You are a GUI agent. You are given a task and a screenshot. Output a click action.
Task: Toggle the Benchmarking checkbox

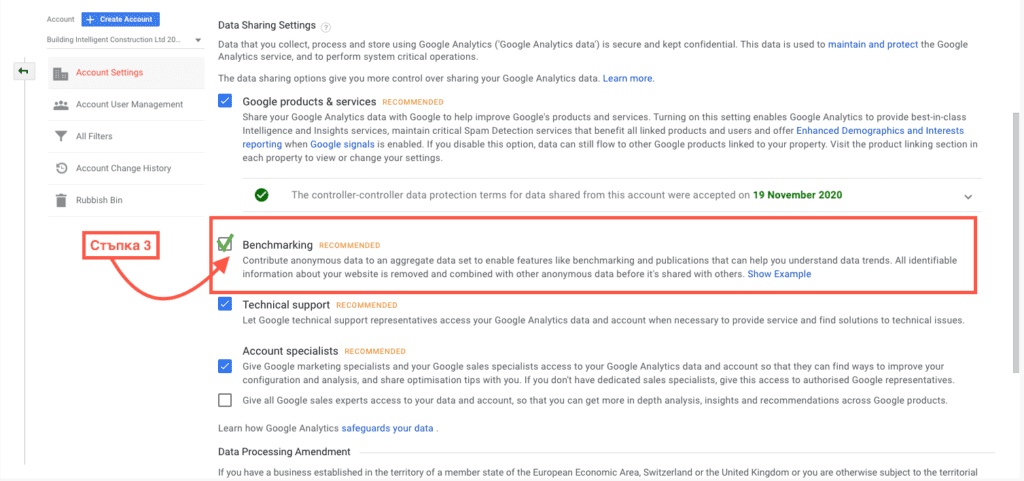coord(225,244)
